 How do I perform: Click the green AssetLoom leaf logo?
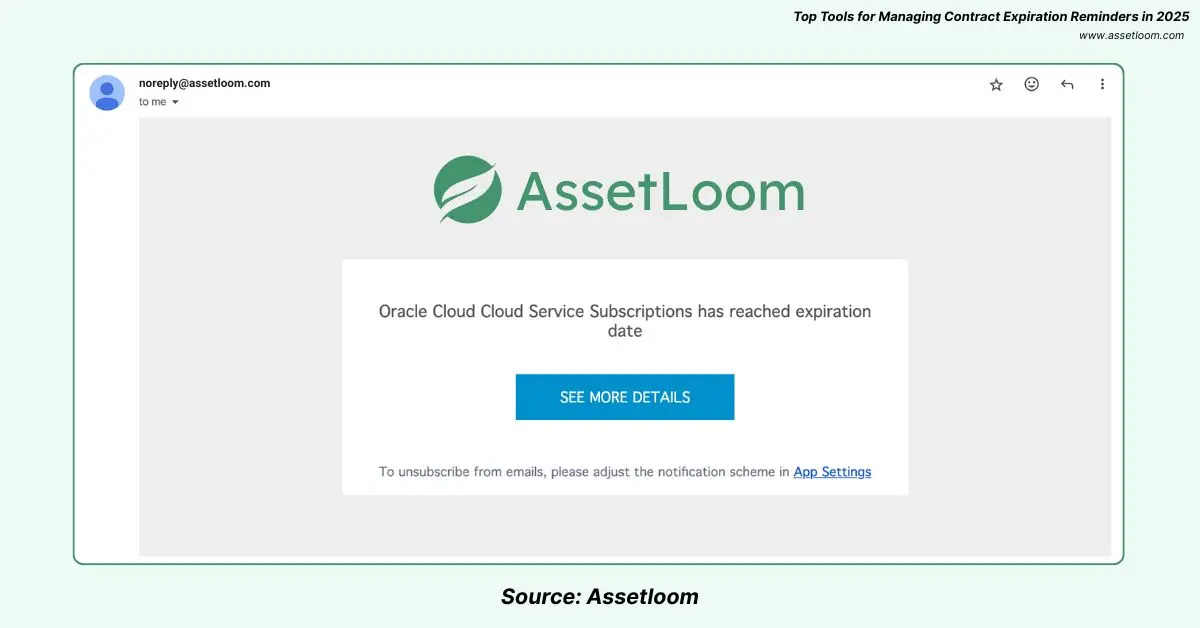point(468,190)
